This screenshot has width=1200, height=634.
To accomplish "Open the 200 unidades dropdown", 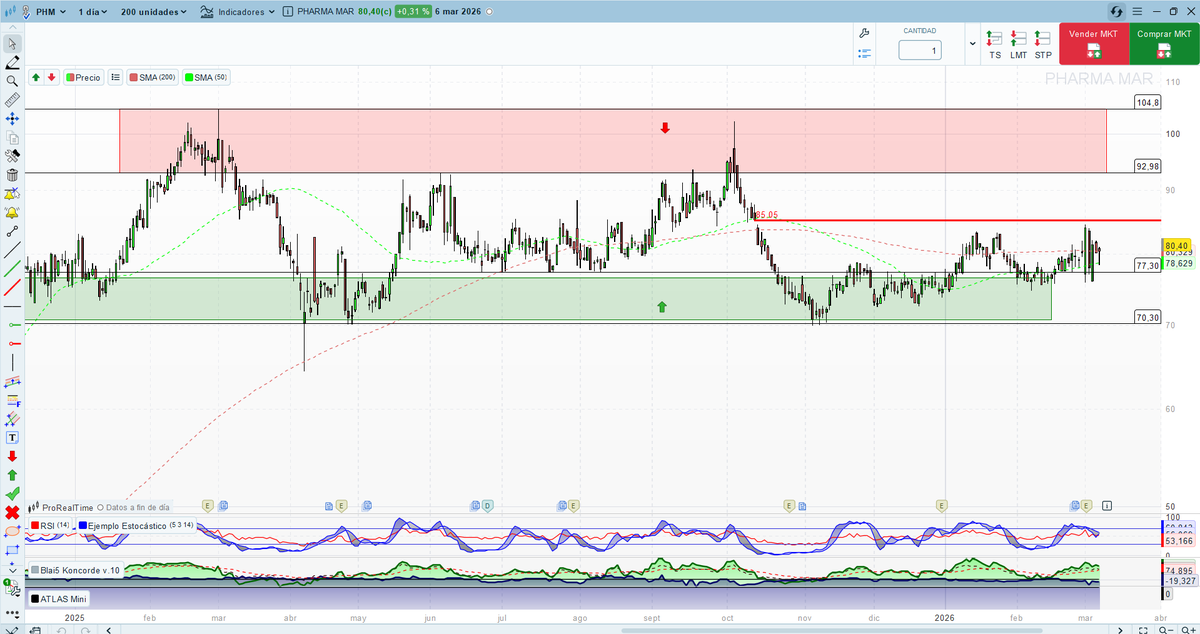I will [x=153, y=12].
